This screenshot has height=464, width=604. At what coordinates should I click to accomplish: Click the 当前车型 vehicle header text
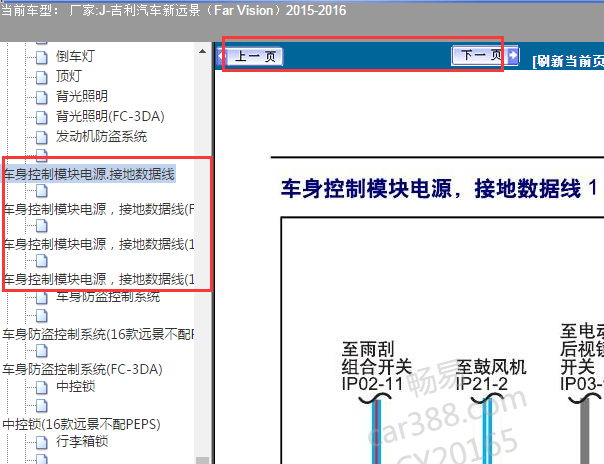pos(173,10)
